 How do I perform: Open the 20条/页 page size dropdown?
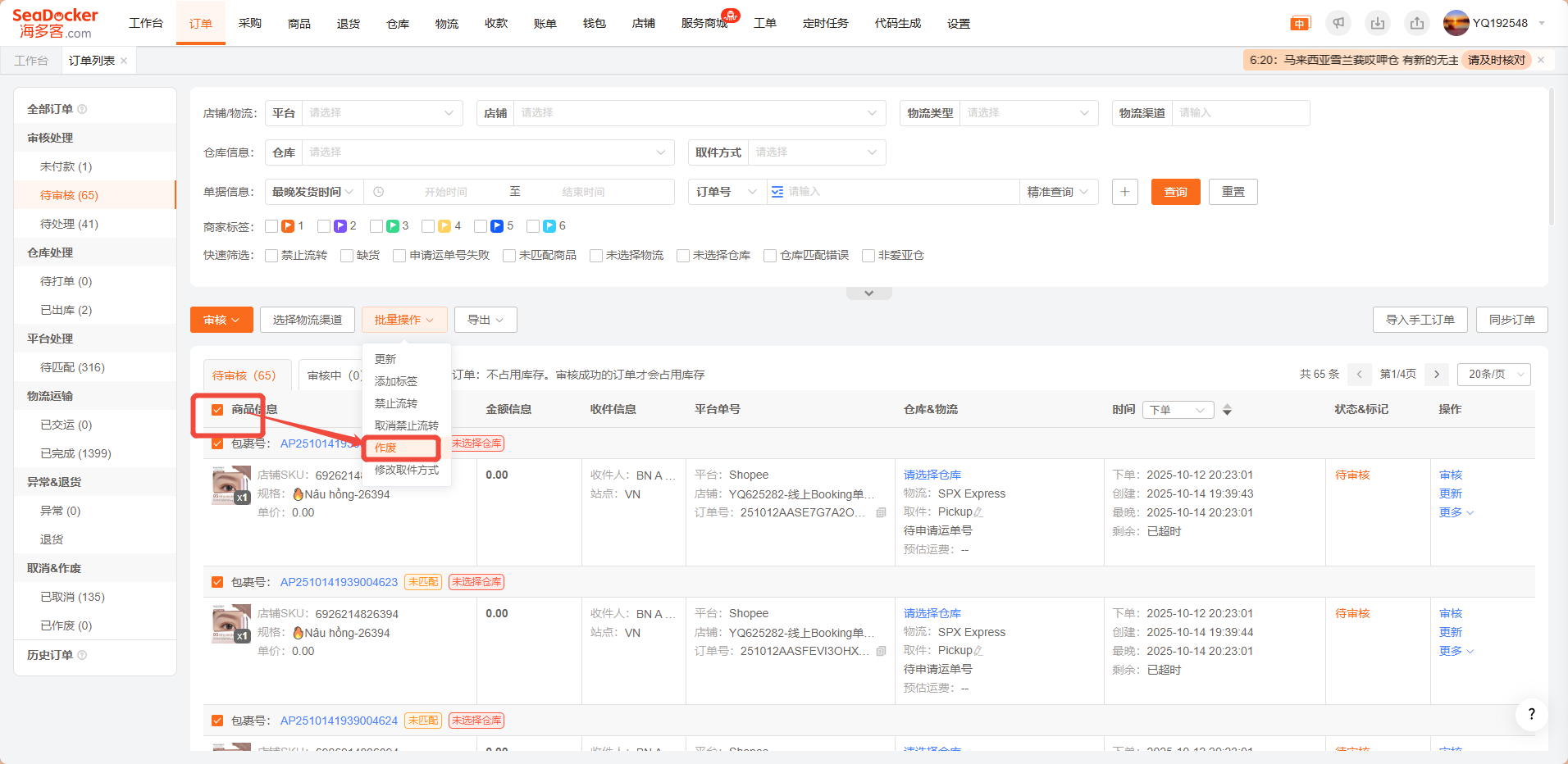point(1493,375)
